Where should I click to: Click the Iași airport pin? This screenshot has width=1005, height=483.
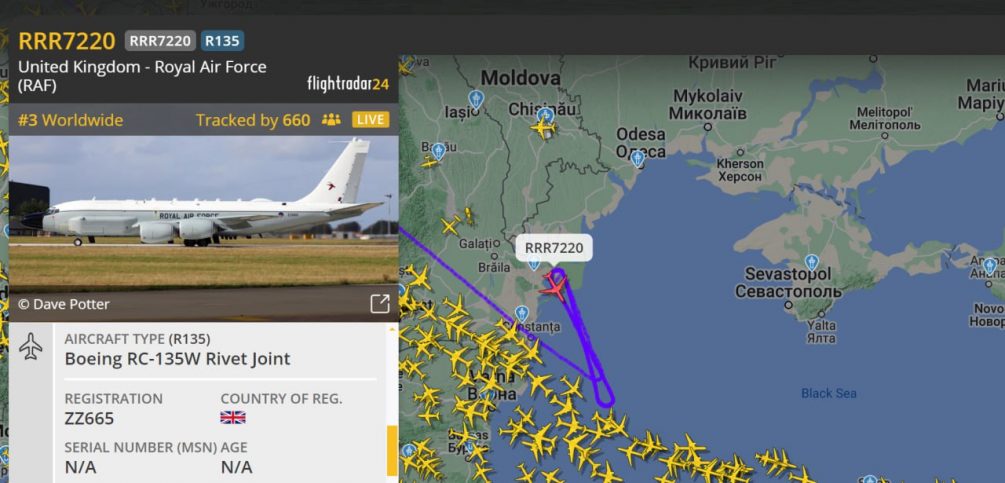(475, 99)
